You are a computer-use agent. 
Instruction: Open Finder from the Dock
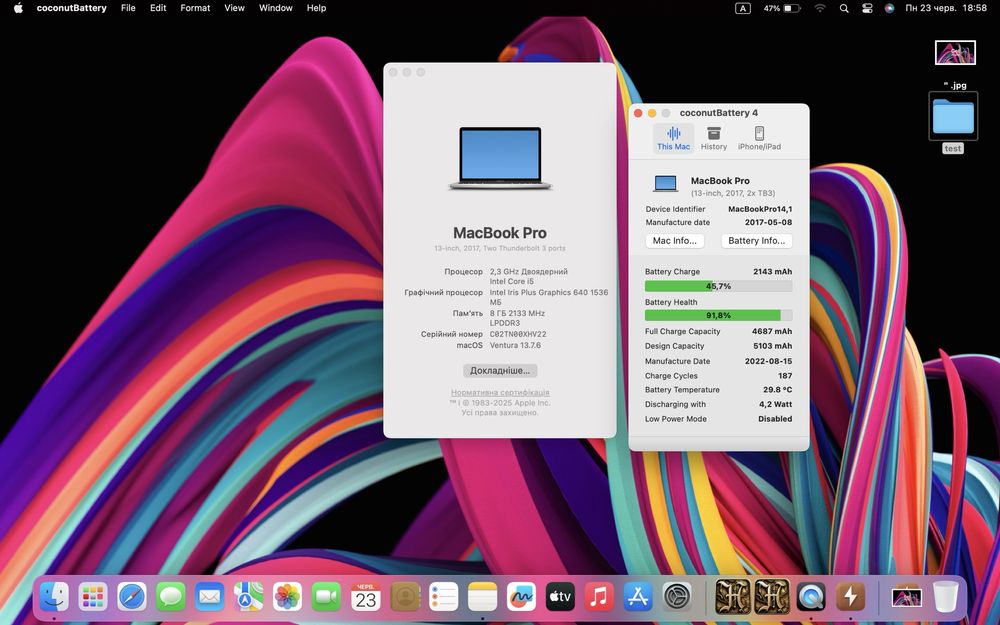click(54, 597)
